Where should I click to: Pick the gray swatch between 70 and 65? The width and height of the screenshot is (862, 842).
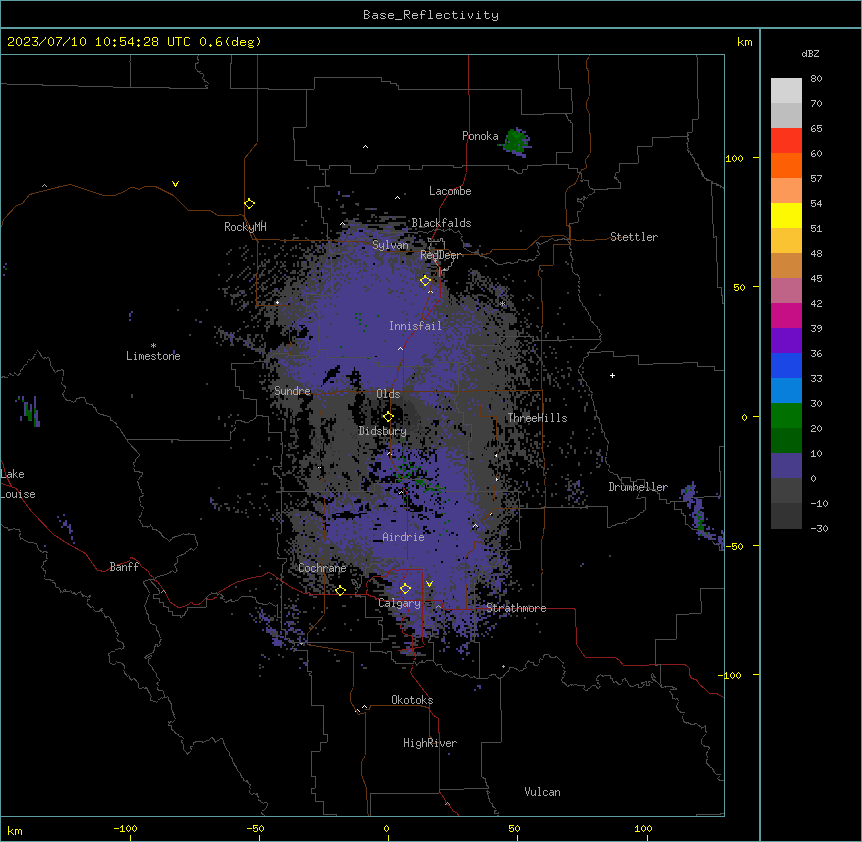tap(786, 115)
